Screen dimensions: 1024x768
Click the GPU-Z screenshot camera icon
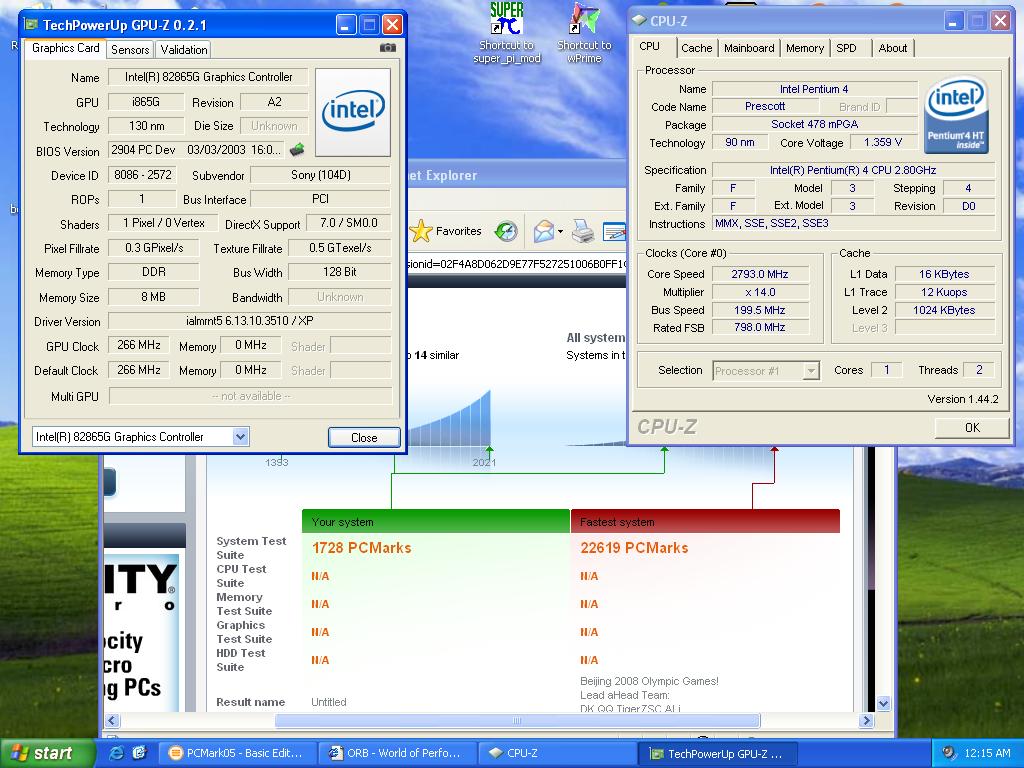tap(387, 48)
